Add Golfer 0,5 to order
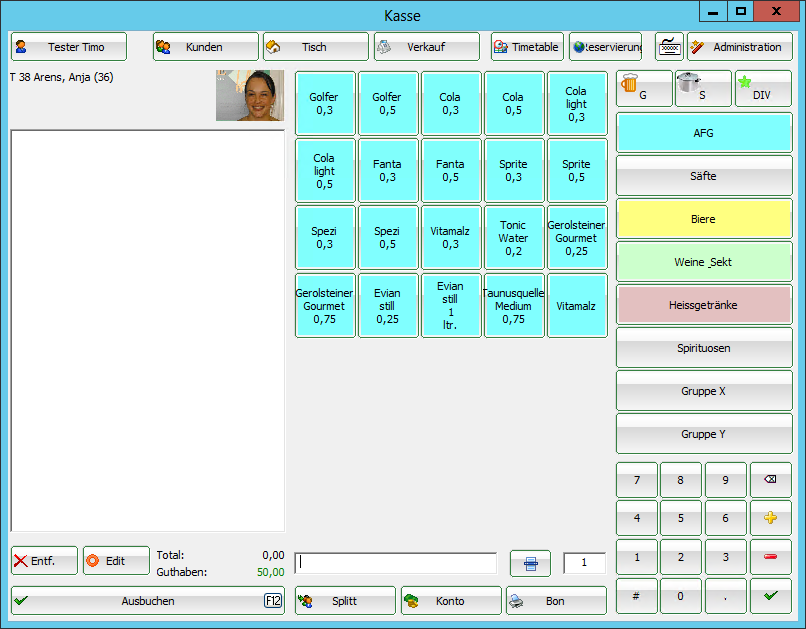The width and height of the screenshot is (806, 629). [x=388, y=103]
